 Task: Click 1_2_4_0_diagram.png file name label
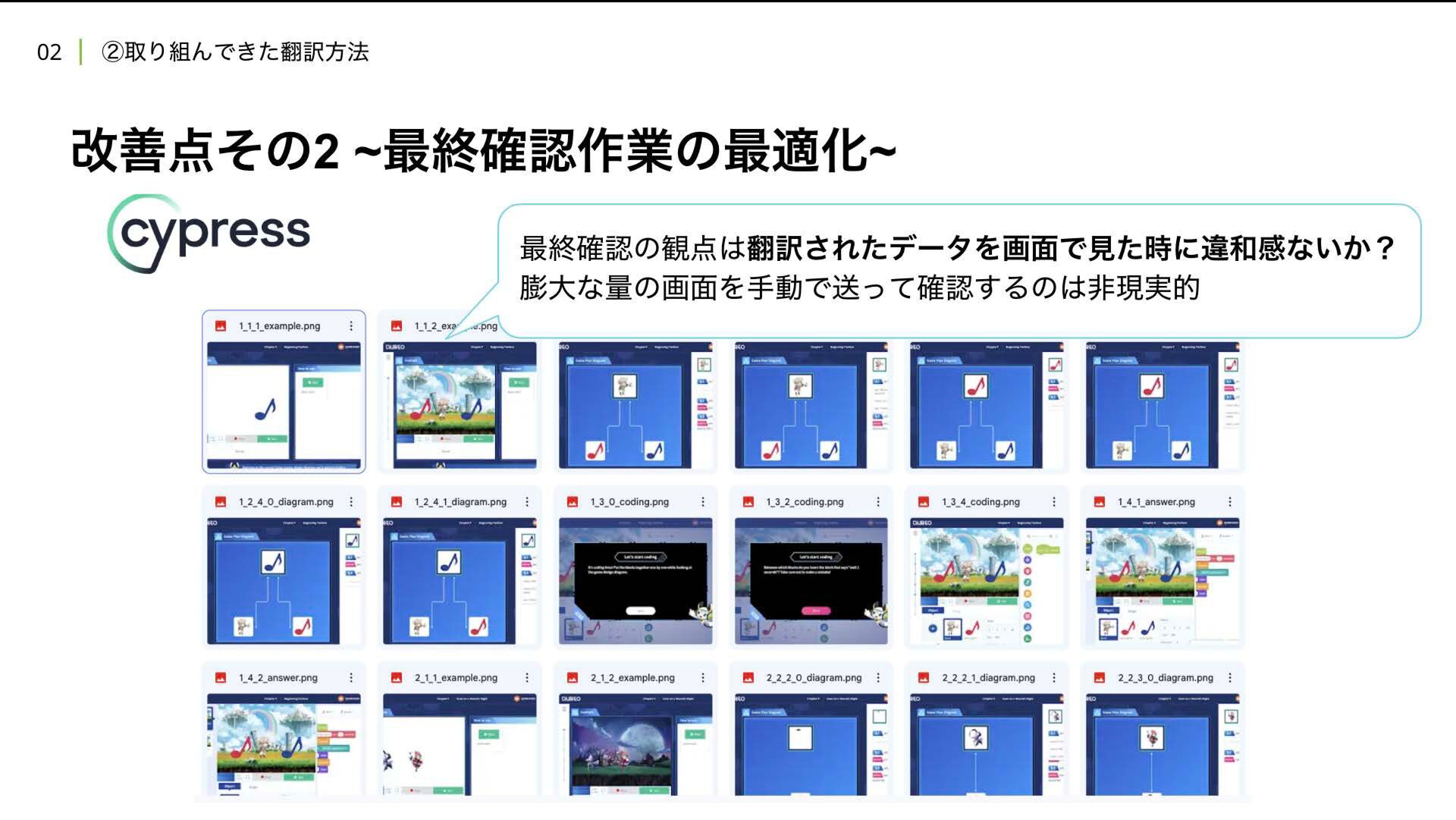tap(286, 502)
